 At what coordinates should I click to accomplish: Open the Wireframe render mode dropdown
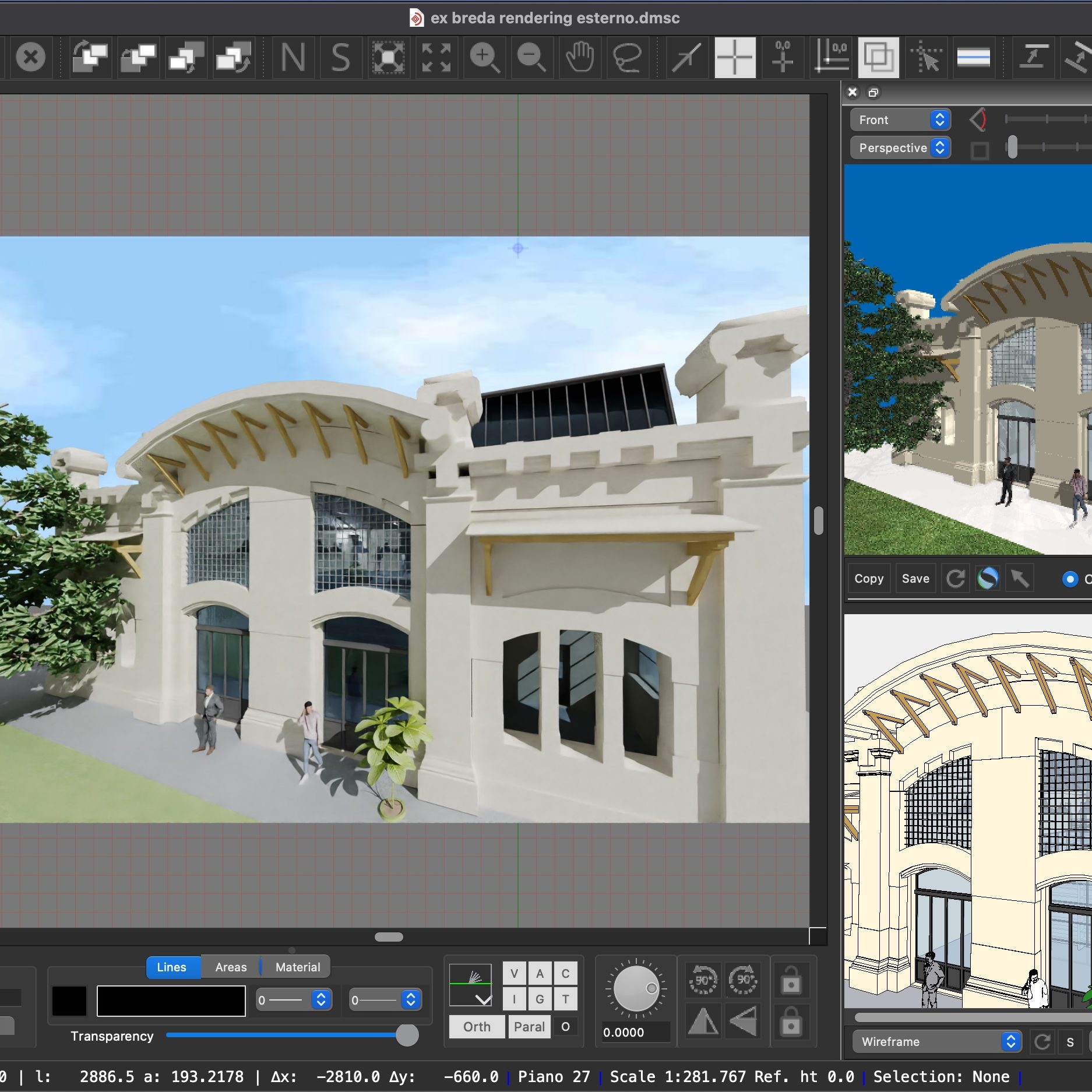(936, 1041)
